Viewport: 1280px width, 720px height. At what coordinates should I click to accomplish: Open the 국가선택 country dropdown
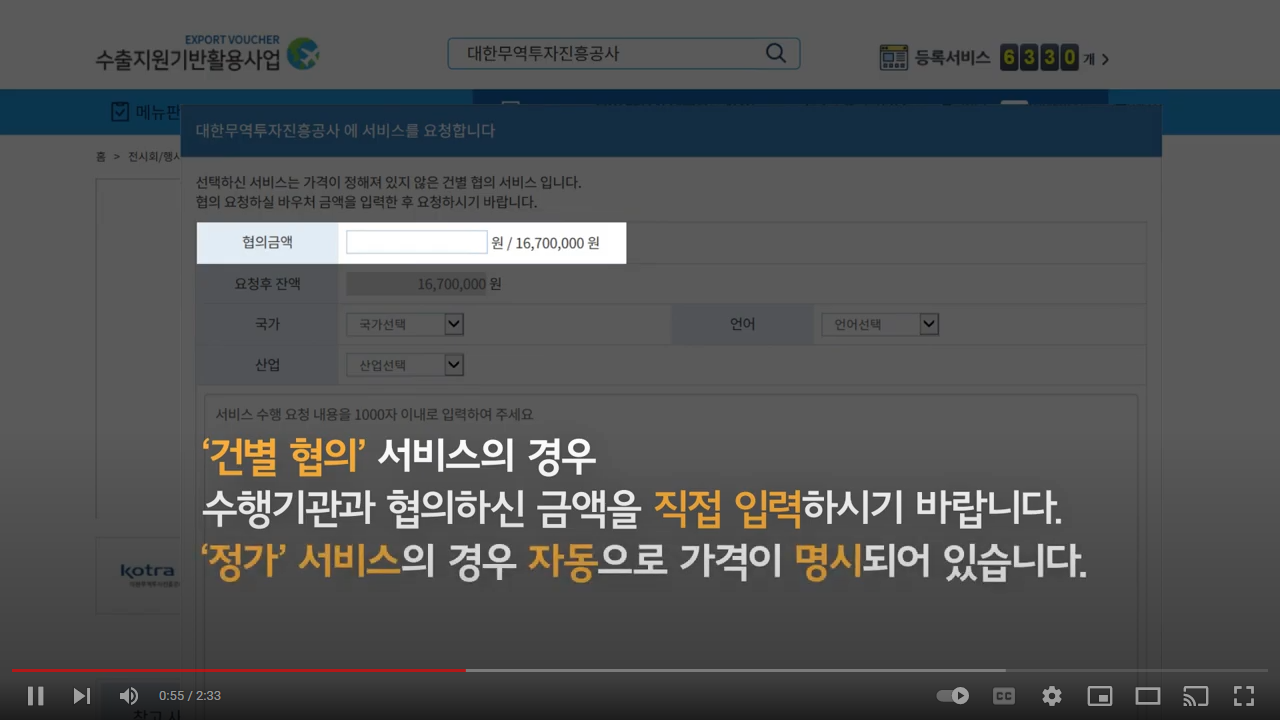tap(405, 325)
